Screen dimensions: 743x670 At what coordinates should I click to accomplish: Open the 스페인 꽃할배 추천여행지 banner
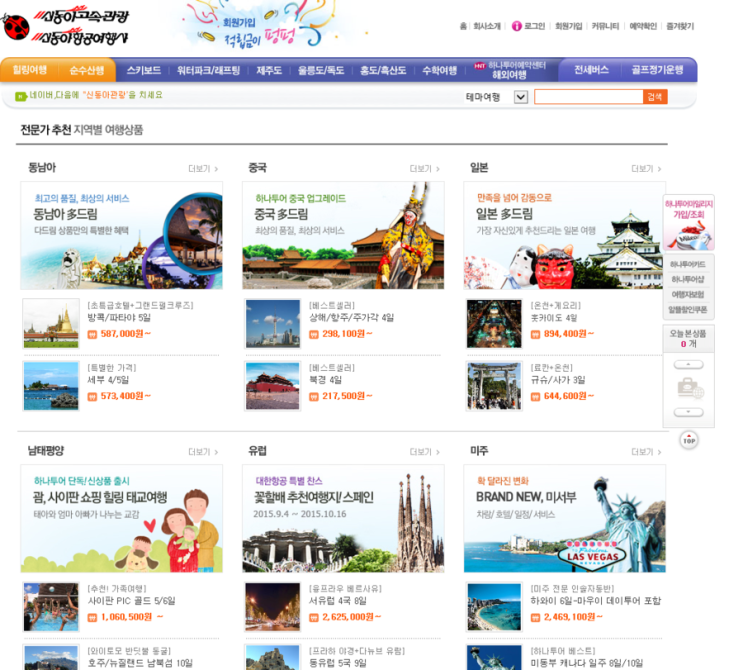pos(343,518)
